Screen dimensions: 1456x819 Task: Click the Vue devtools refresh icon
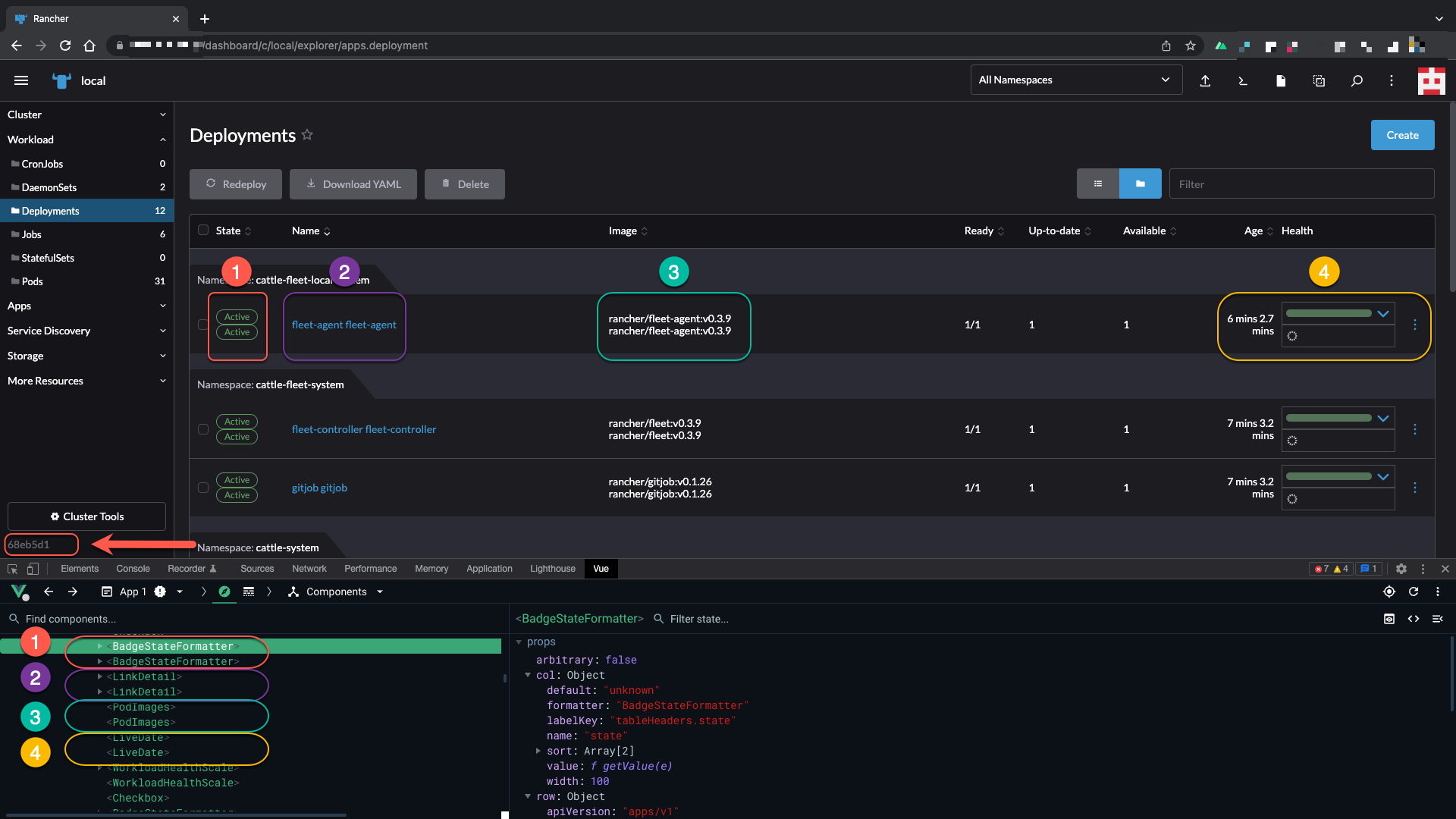tap(1415, 591)
